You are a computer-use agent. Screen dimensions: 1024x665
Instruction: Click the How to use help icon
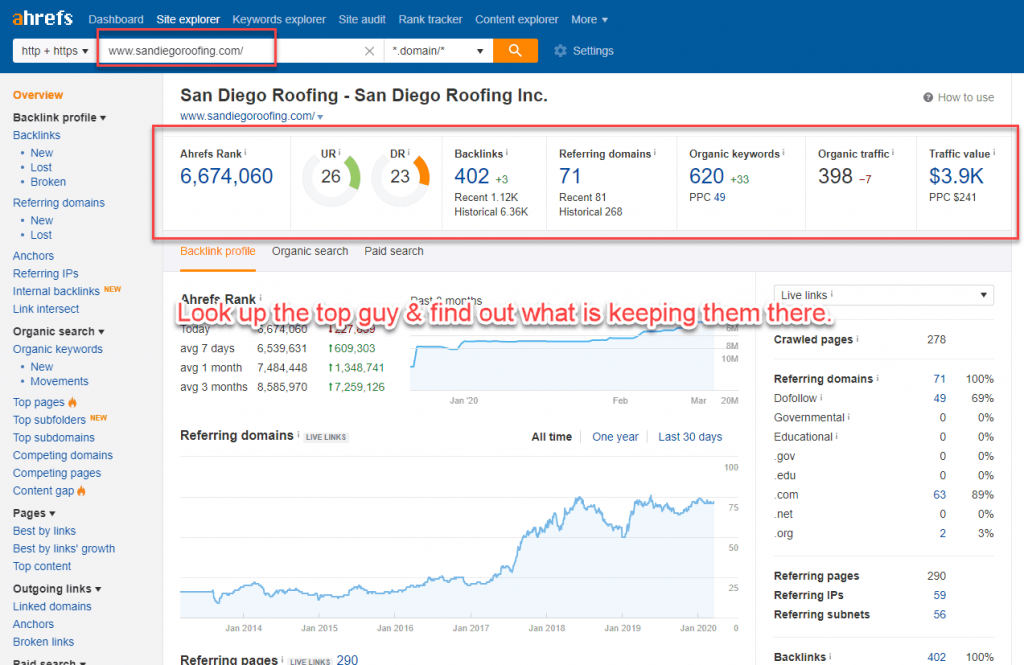coord(929,97)
